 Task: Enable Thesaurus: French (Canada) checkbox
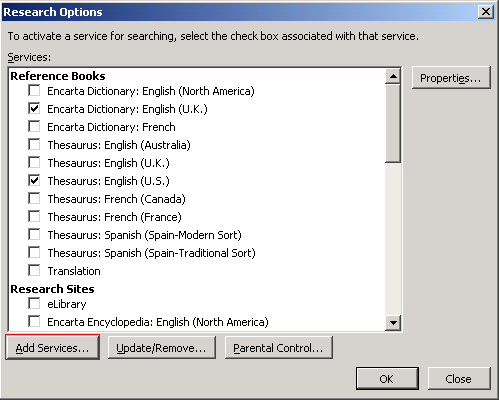(34, 199)
